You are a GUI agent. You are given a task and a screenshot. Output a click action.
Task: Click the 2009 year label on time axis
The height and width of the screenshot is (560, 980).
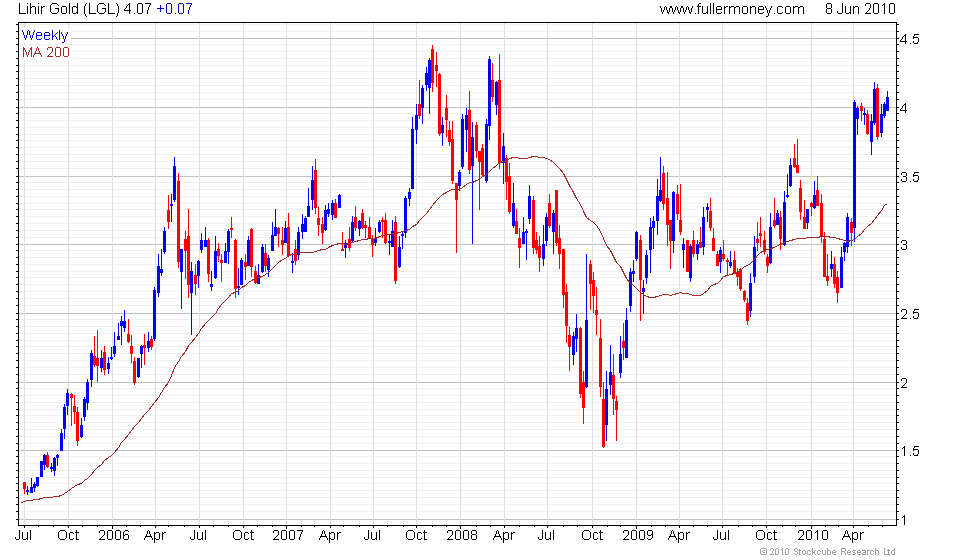coord(638,536)
